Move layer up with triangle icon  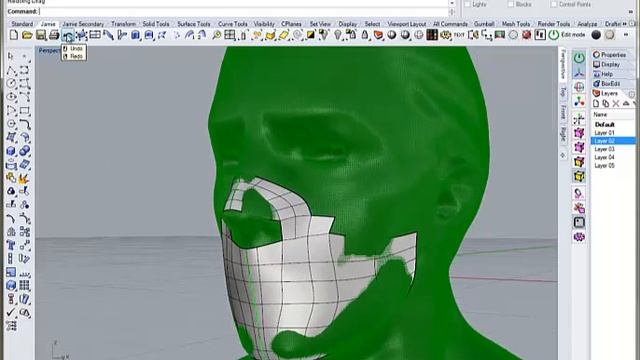[626, 104]
